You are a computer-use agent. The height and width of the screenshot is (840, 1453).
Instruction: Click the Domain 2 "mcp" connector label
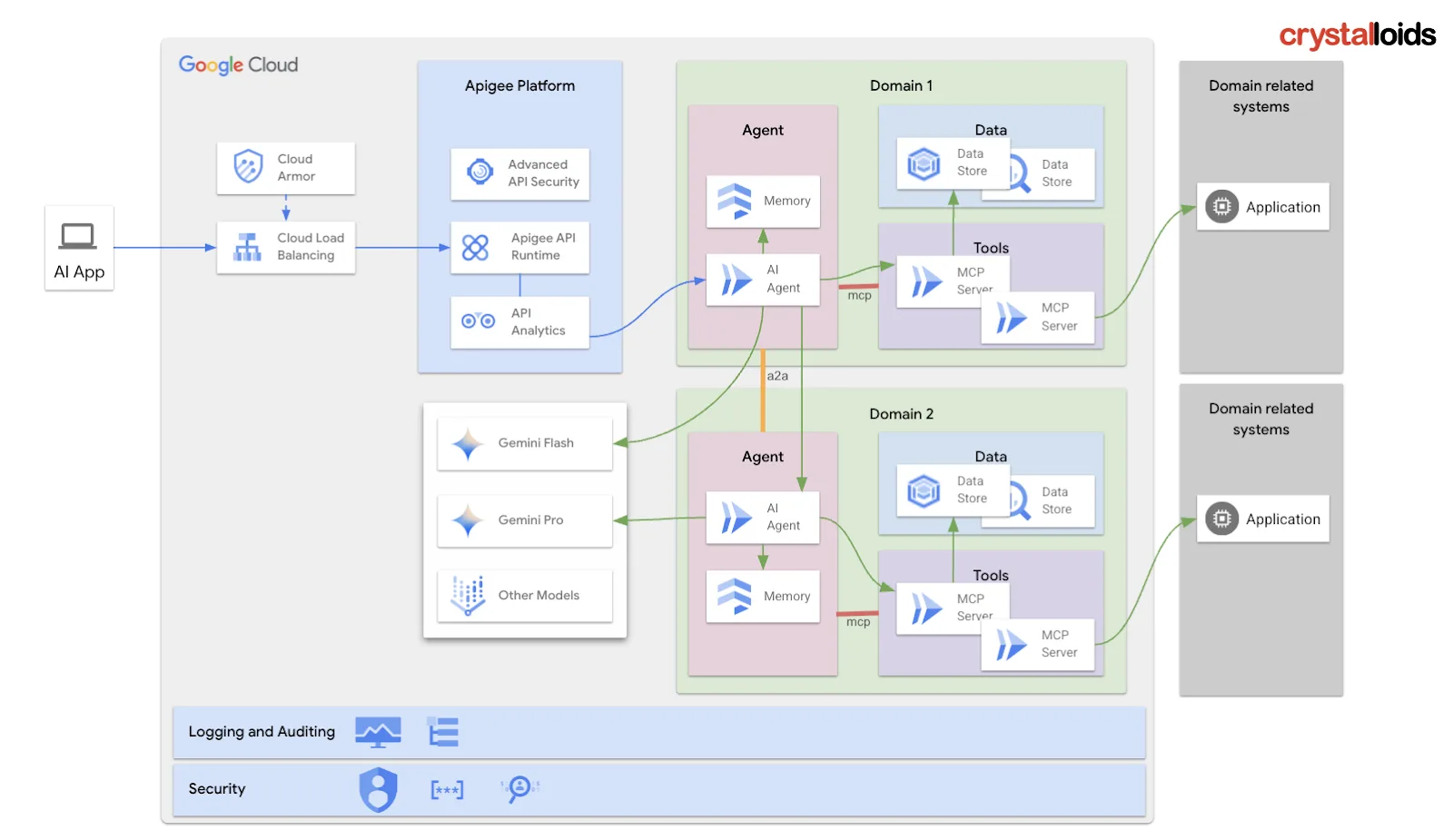click(x=858, y=623)
